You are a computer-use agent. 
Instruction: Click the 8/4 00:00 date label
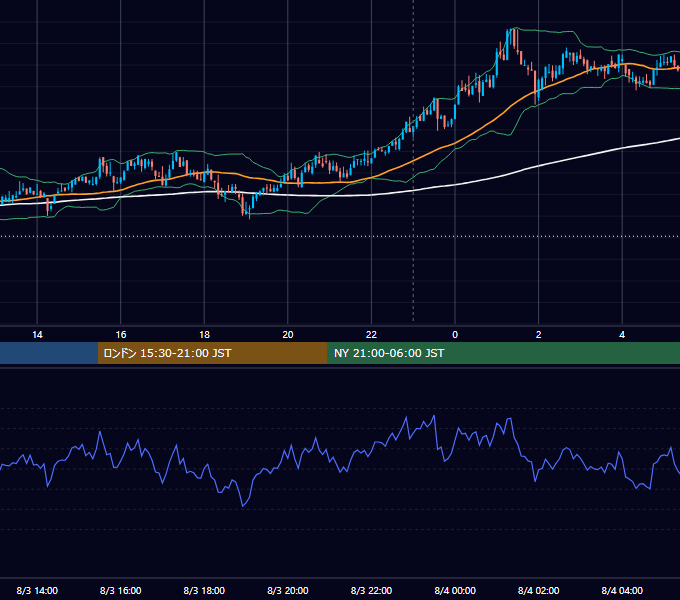click(x=455, y=590)
